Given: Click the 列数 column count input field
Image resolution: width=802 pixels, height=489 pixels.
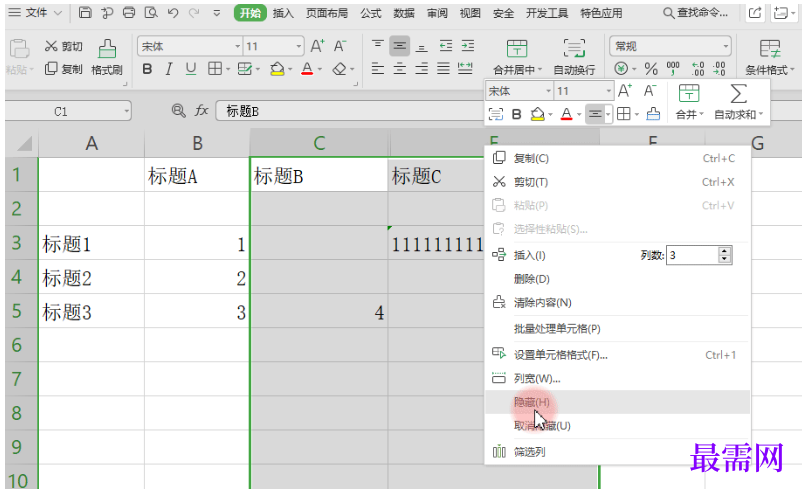Looking at the screenshot, I should [692, 255].
